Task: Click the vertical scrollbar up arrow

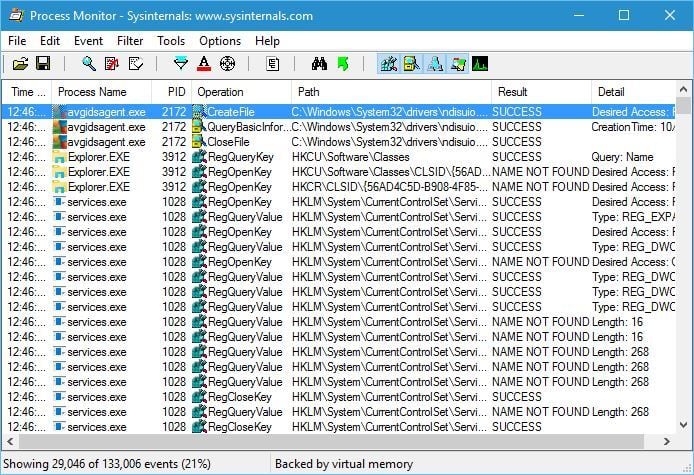Action: pos(683,89)
